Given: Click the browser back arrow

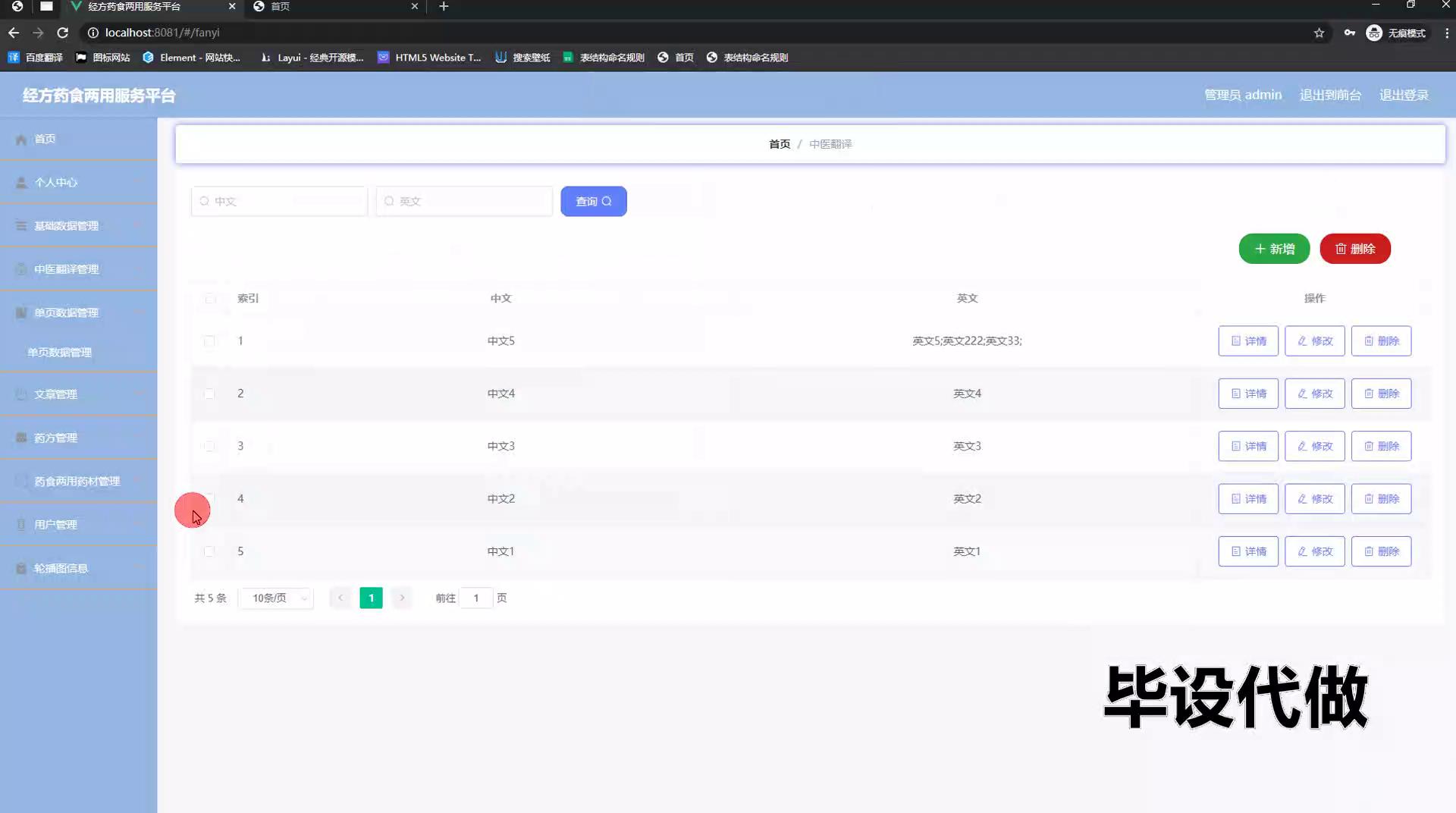Looking at the screenshot, I should pos(14,33).
